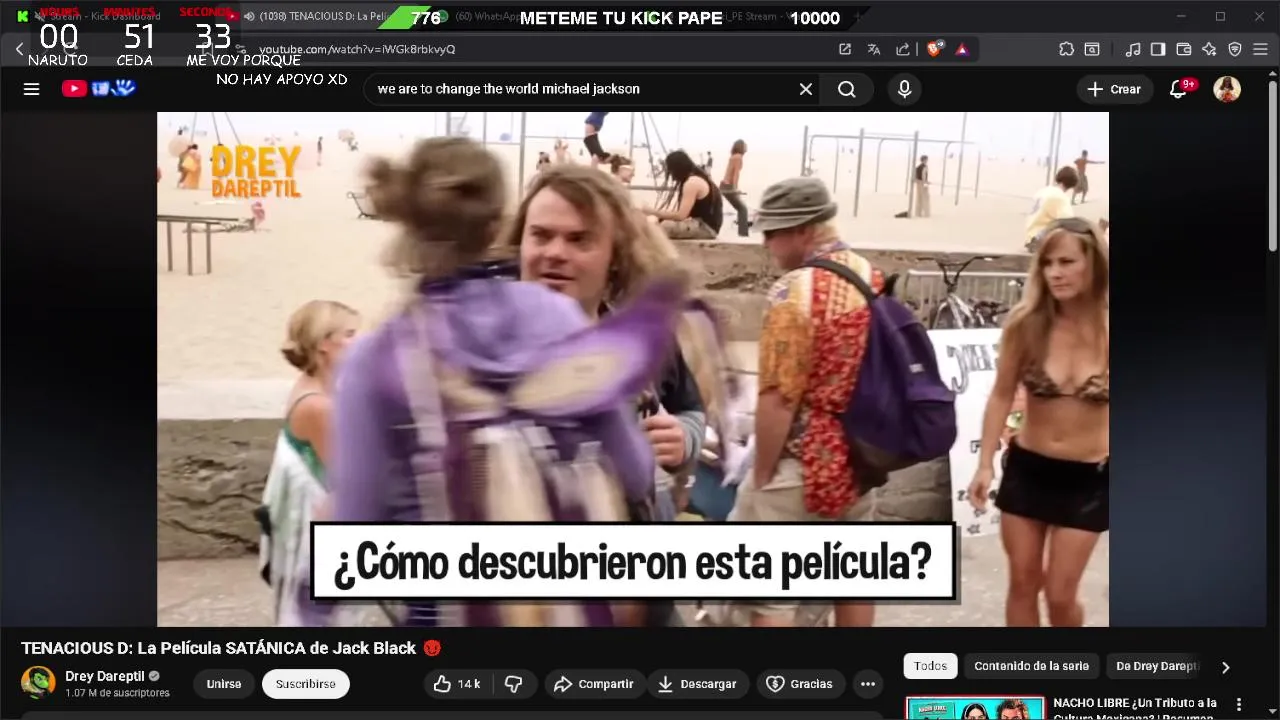Open Leo AI sparkle icon
Viewport: 1280px width, 720px height.
pos(1209,49)
